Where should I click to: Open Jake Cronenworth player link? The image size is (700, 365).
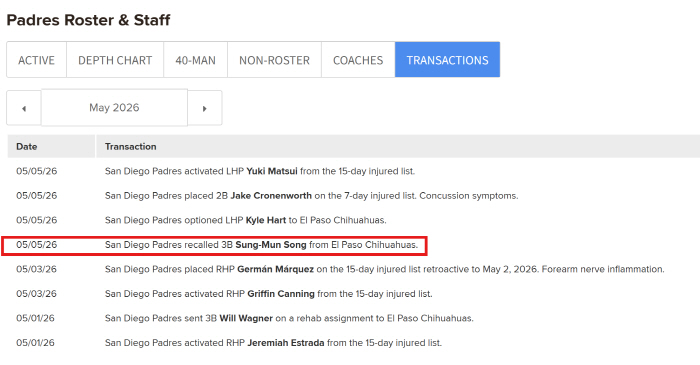[x=271, y=195]
